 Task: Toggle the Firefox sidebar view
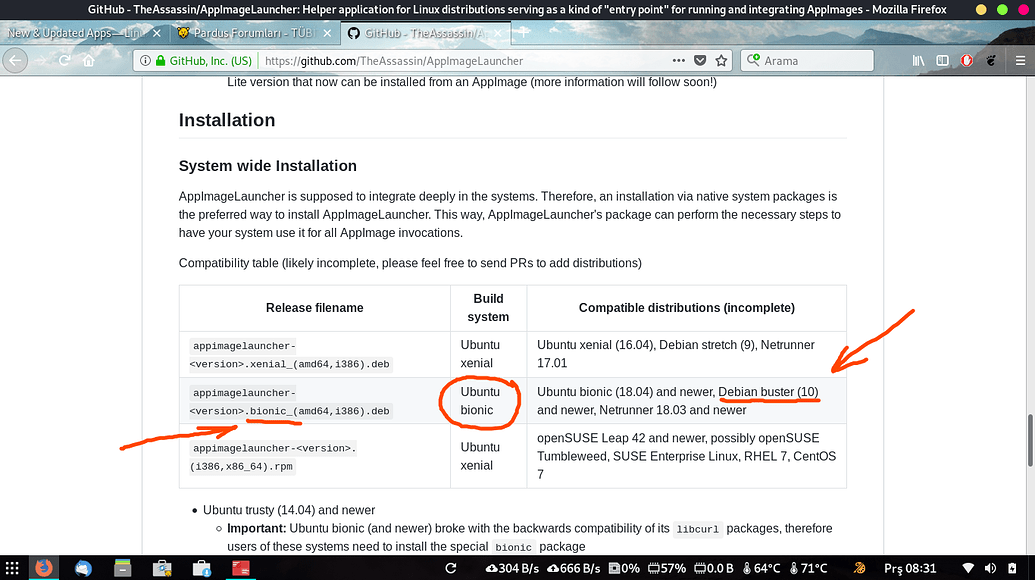[x=941, y=60]
